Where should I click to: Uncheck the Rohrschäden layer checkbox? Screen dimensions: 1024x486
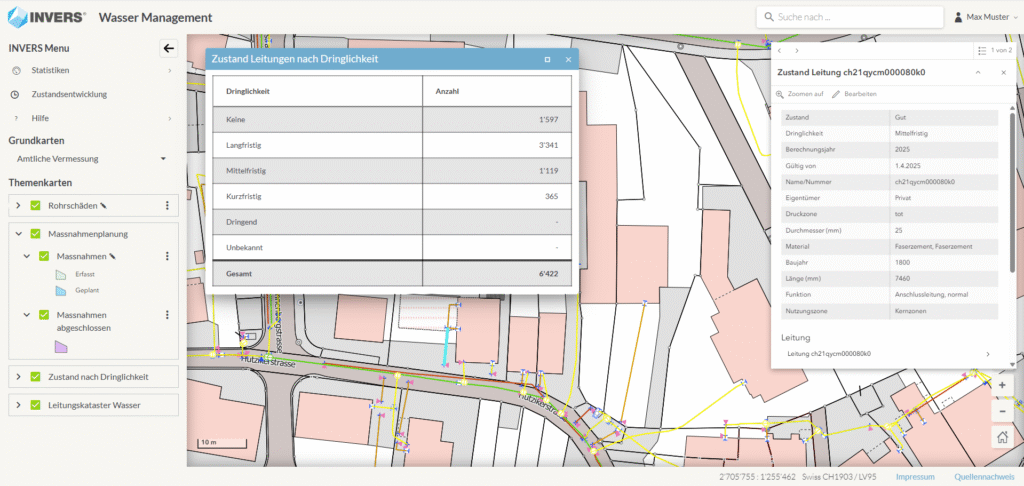click(35, 206)
